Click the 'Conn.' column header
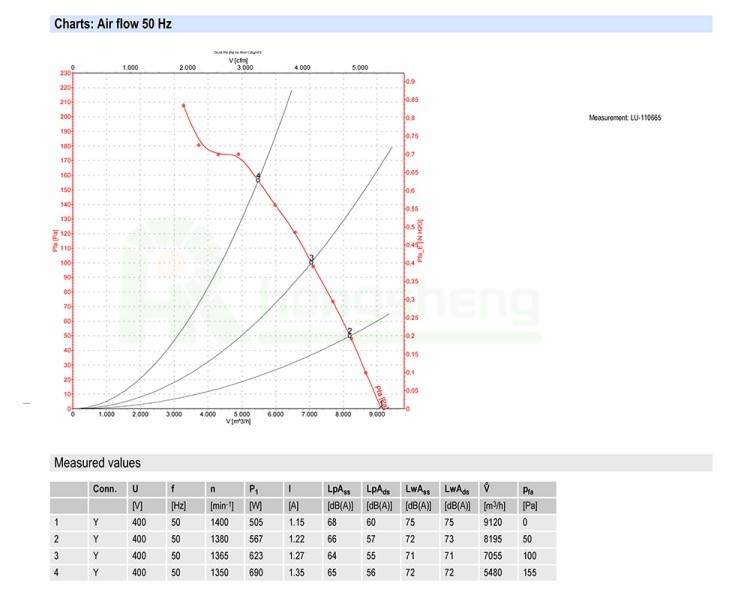Image resolution: width=750 pixels, height=592 pixels. coord(104,490)
